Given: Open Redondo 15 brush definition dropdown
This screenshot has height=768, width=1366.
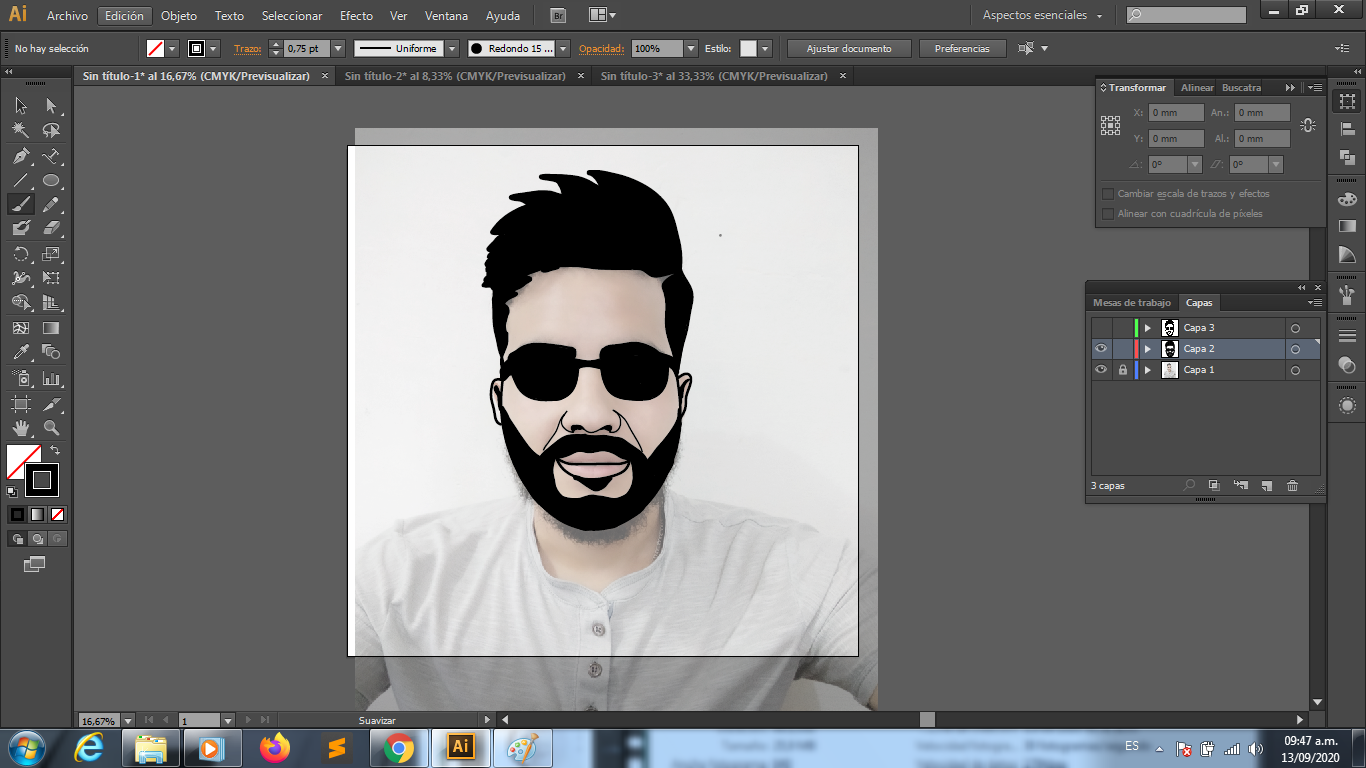Looking at the screenshot, I should (563, 48).
